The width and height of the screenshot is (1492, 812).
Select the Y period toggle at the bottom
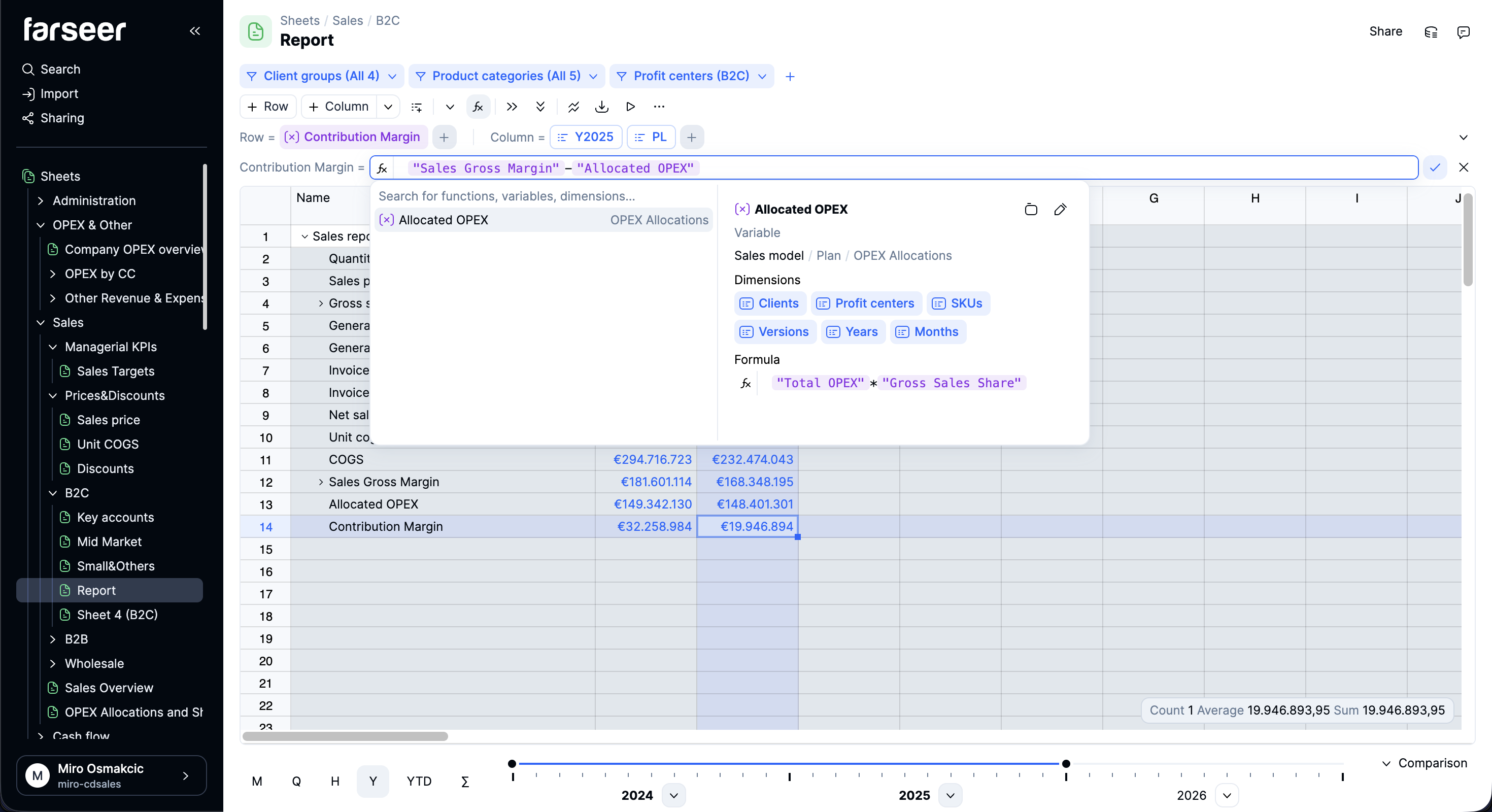372,782
